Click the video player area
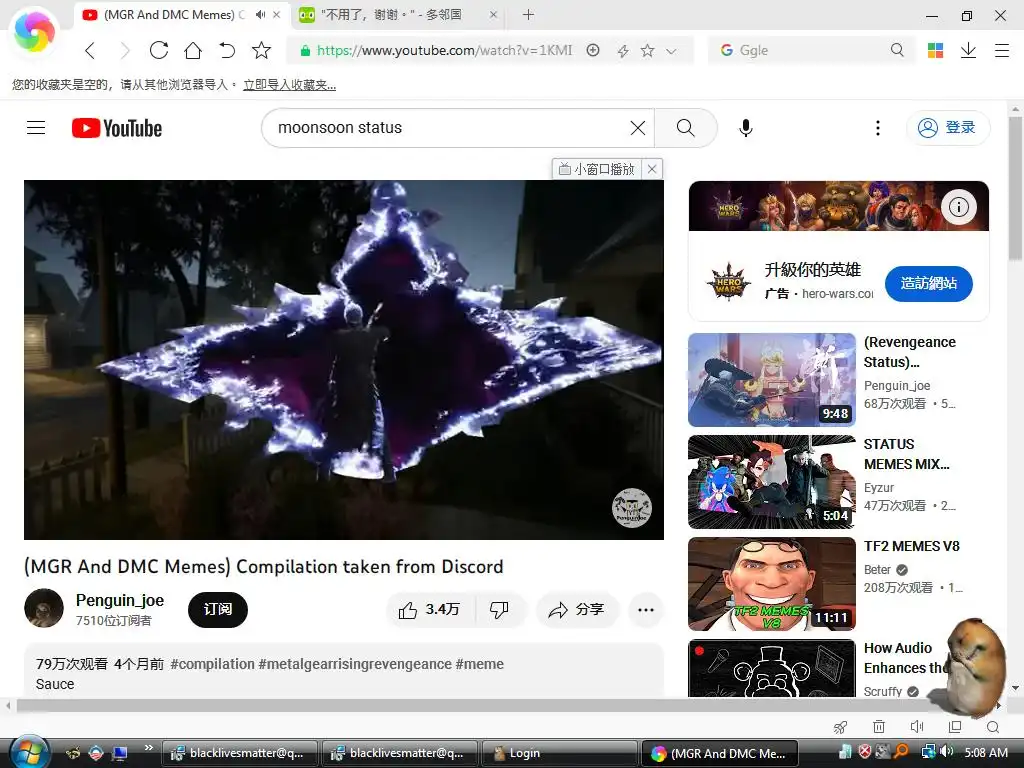The width and height of the screenshot is (1024, 768). (344, 360)
